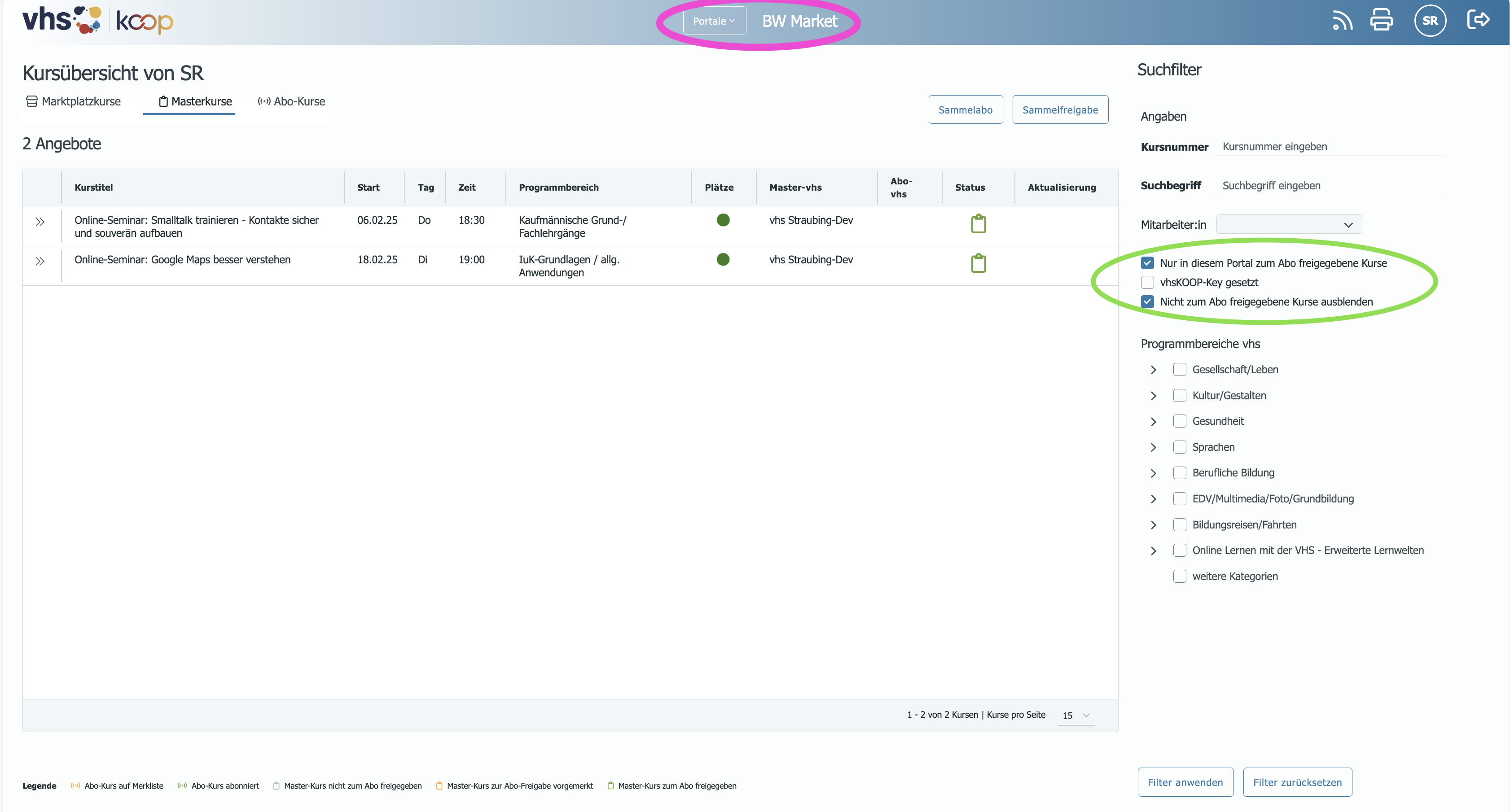Focus the Kursnummer input field
This screenshot has height=812, width=1510.
(1330, 146)
